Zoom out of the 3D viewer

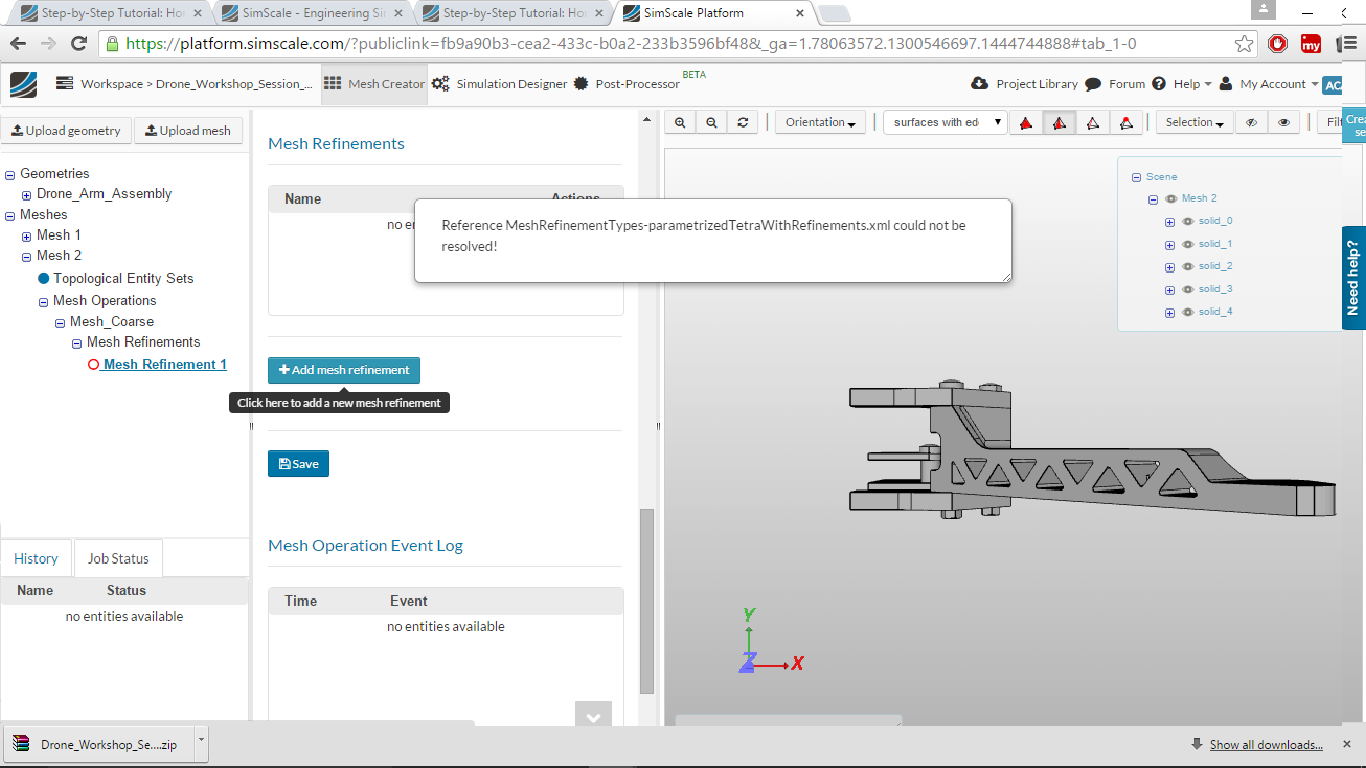pyautogui.click(x=711, y=122)
